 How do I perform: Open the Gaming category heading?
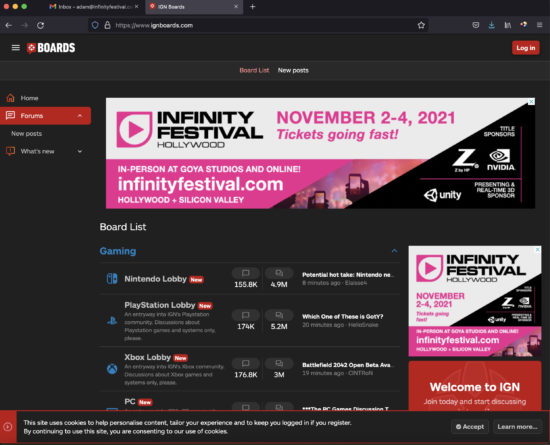tap(118, 251)
